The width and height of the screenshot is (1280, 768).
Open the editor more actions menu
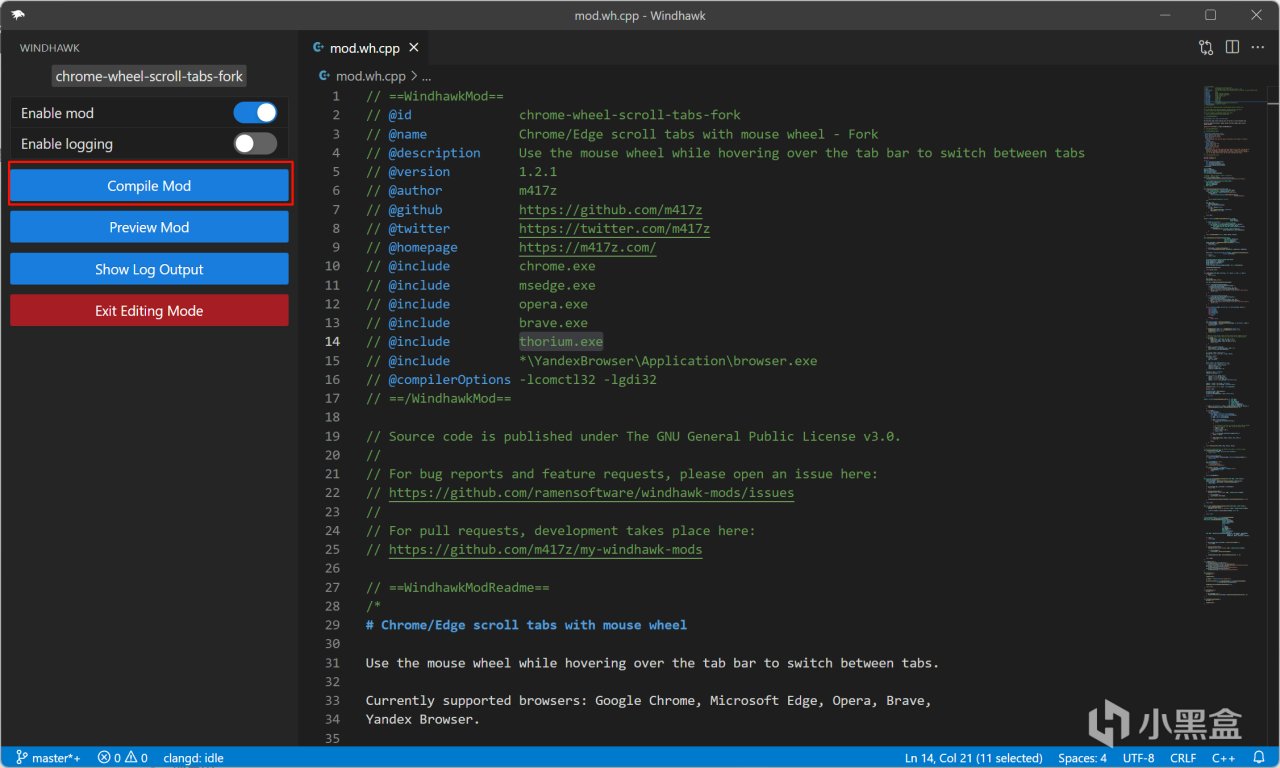pyautogui.click(x=1258, y=47)
